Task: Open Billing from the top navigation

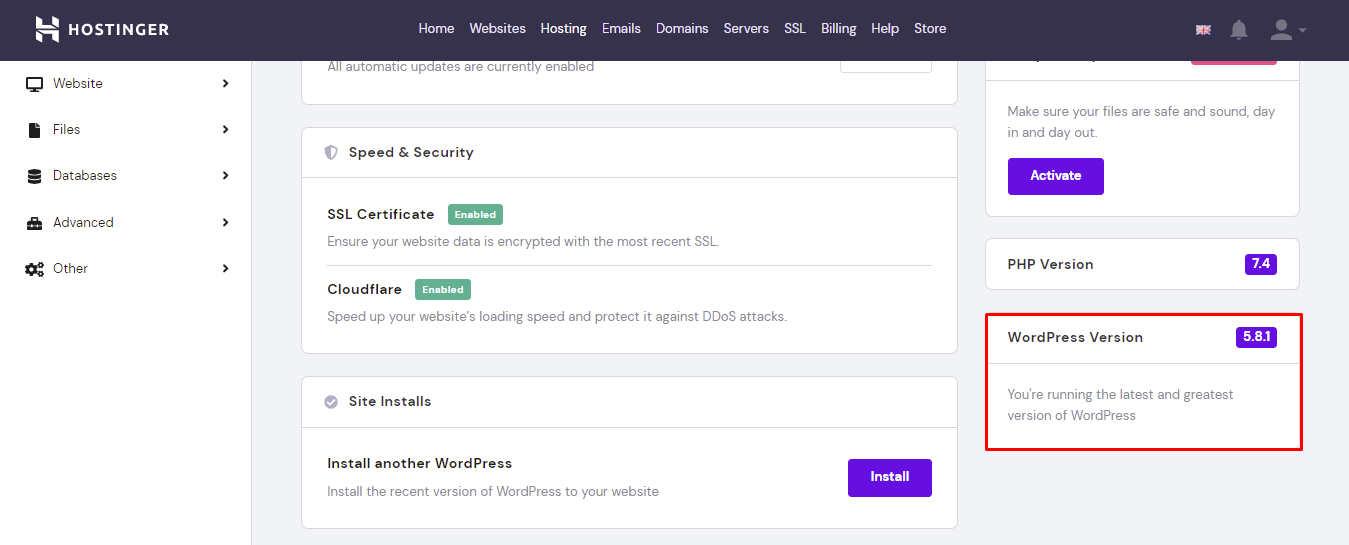Action: 838,29
